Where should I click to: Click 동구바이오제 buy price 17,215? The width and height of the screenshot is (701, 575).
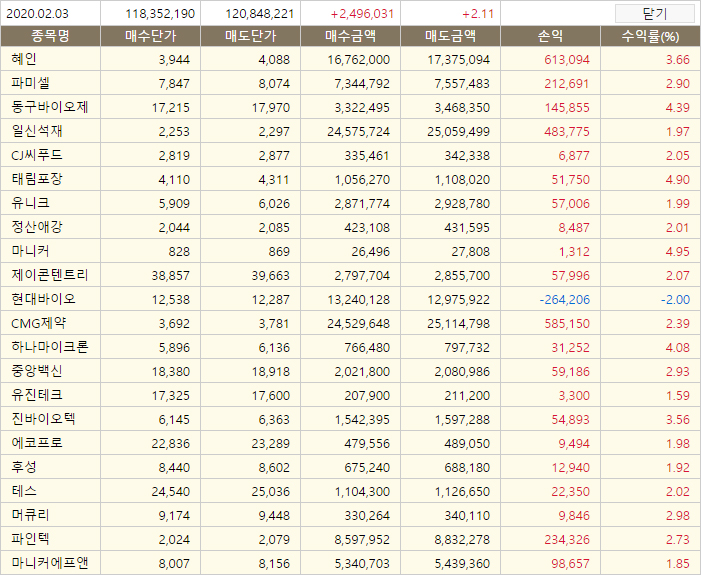pos(171,108)
